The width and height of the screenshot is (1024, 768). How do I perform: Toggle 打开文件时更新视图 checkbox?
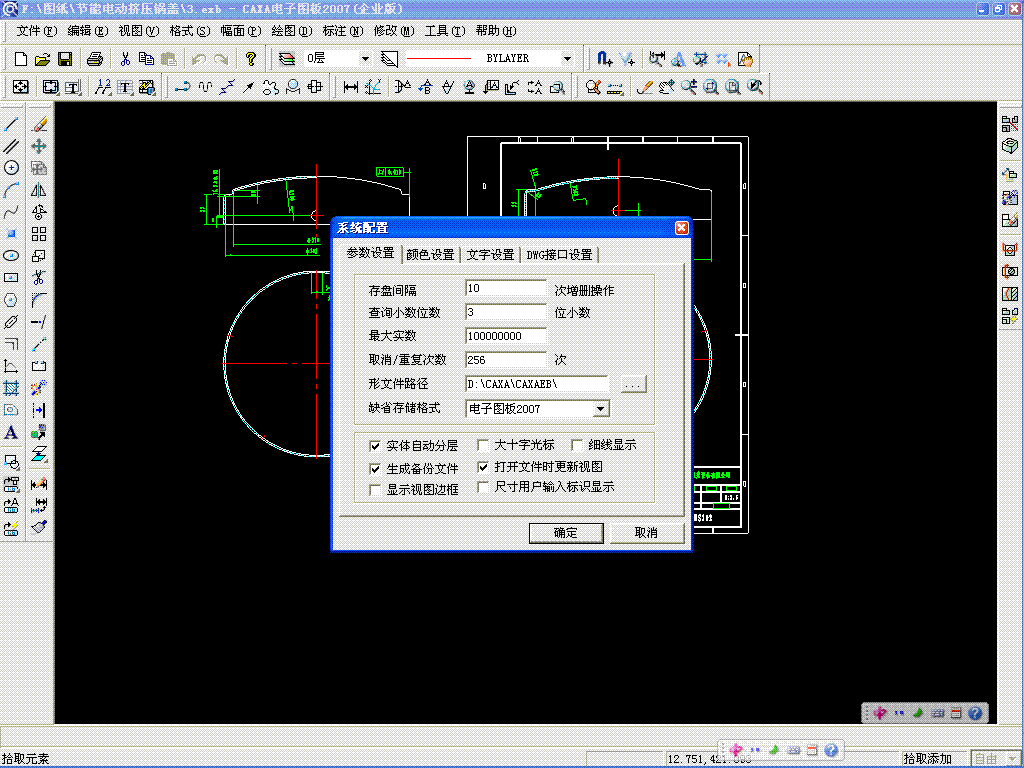483,467
